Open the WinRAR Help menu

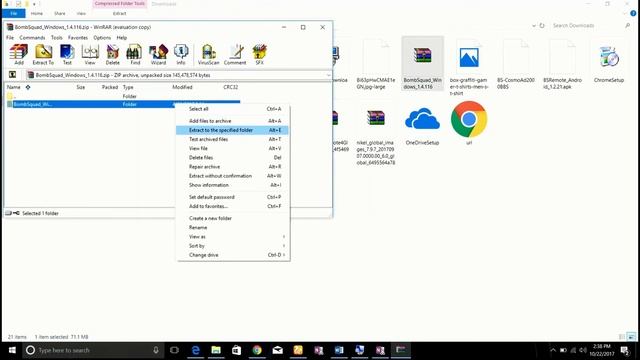(x=122, y=38)
